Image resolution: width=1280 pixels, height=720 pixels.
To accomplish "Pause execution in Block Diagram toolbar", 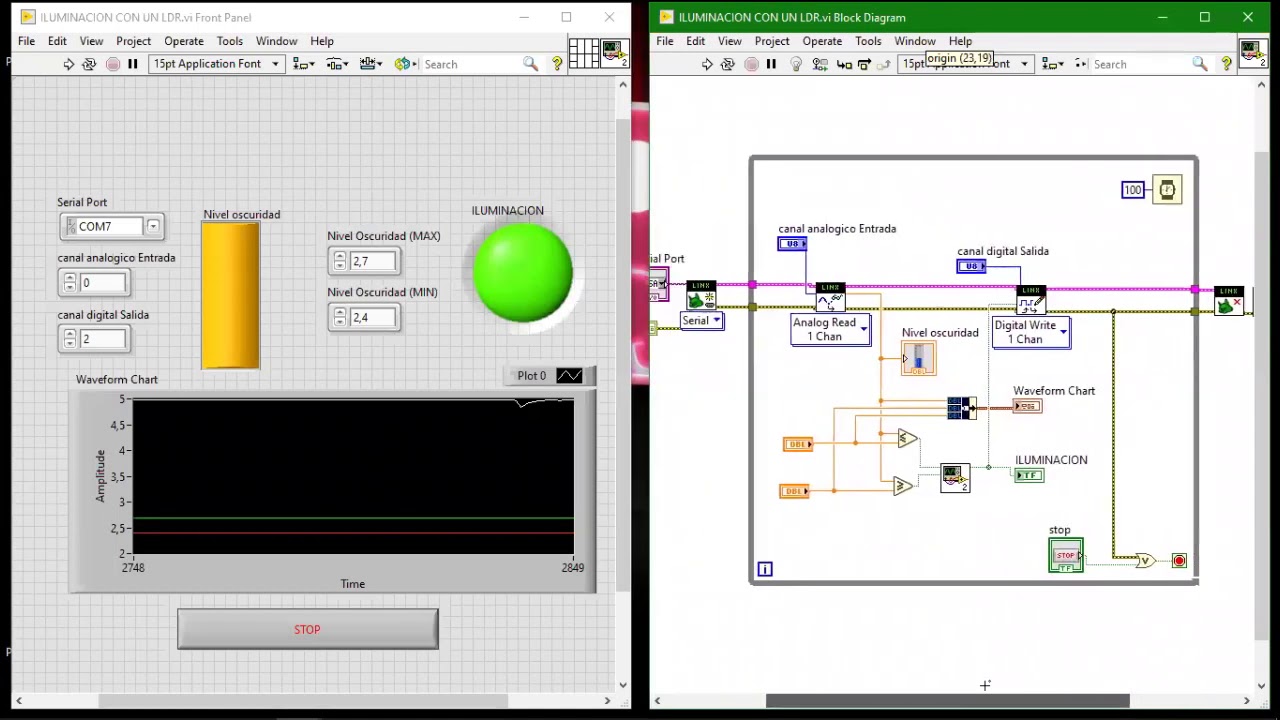I will (x=771, y=64).
